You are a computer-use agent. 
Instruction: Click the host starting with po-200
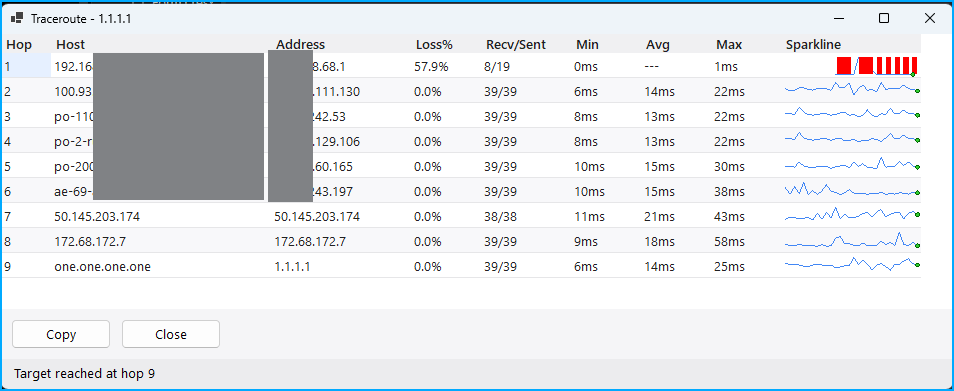pos(74,167)
